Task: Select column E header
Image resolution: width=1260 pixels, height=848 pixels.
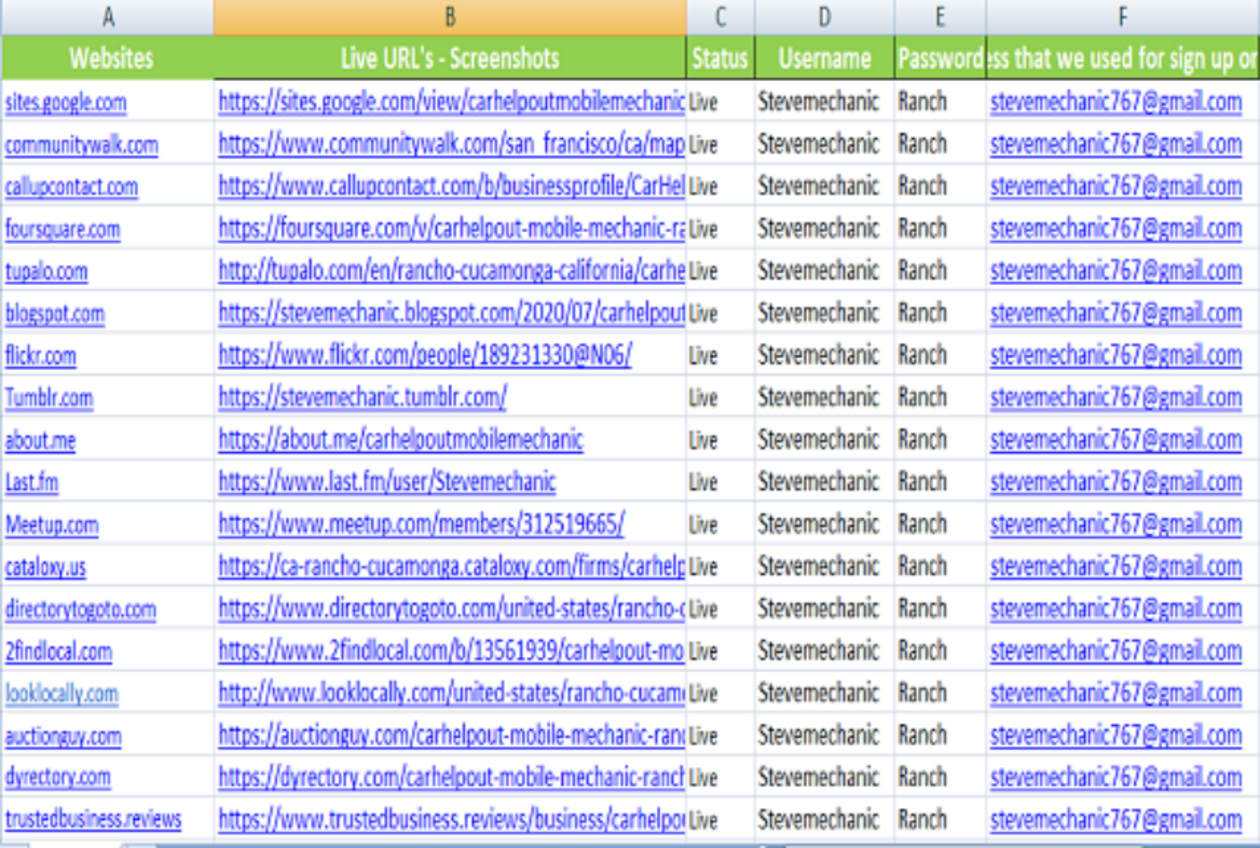Action: tap(940, 17)
